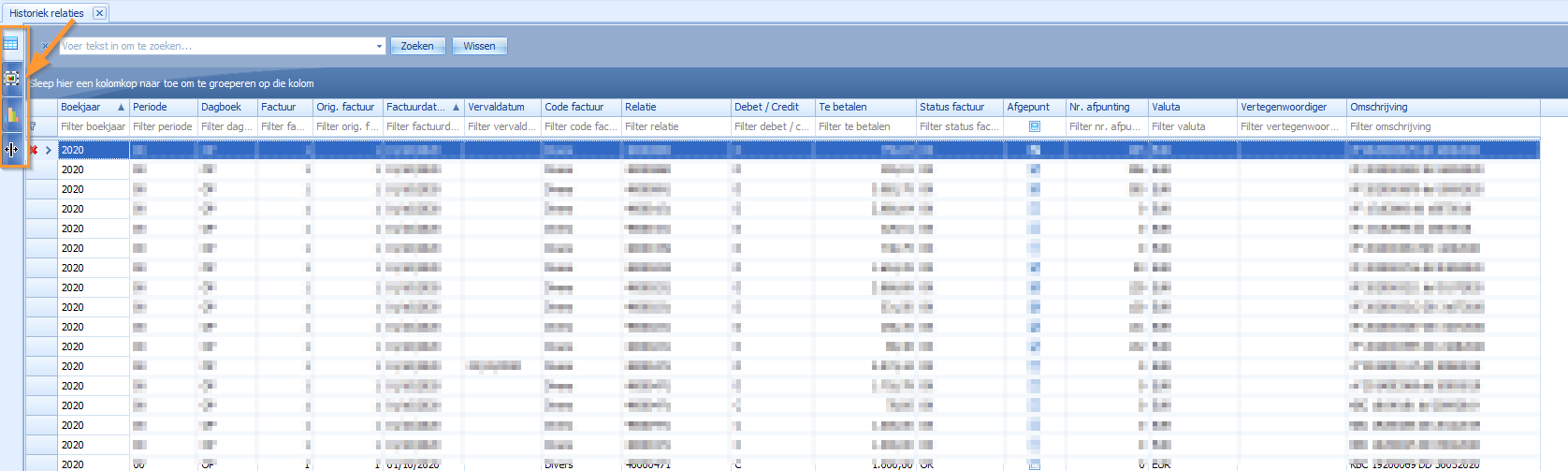Screen dimensions: 1568x471
Task: Select the highlighted 2020 Boekjaar cell
Action: [x=94, y=150]
